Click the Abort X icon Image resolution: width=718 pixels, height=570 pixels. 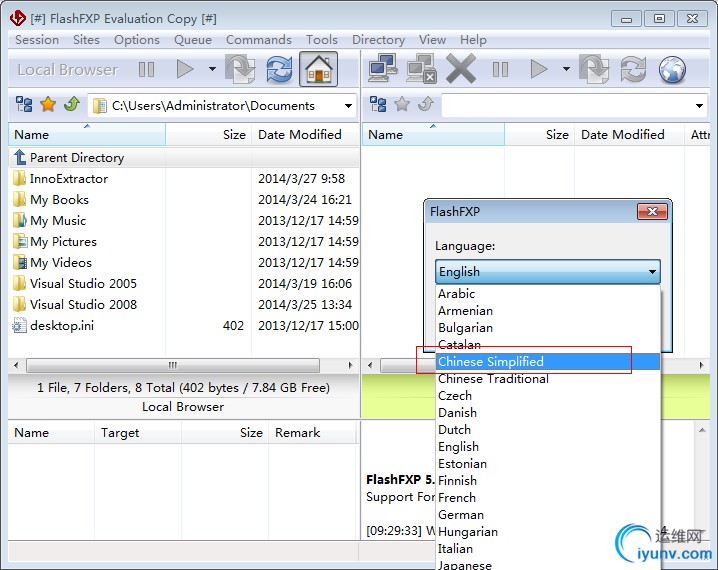pyautogui.click(x=461, y=69)
